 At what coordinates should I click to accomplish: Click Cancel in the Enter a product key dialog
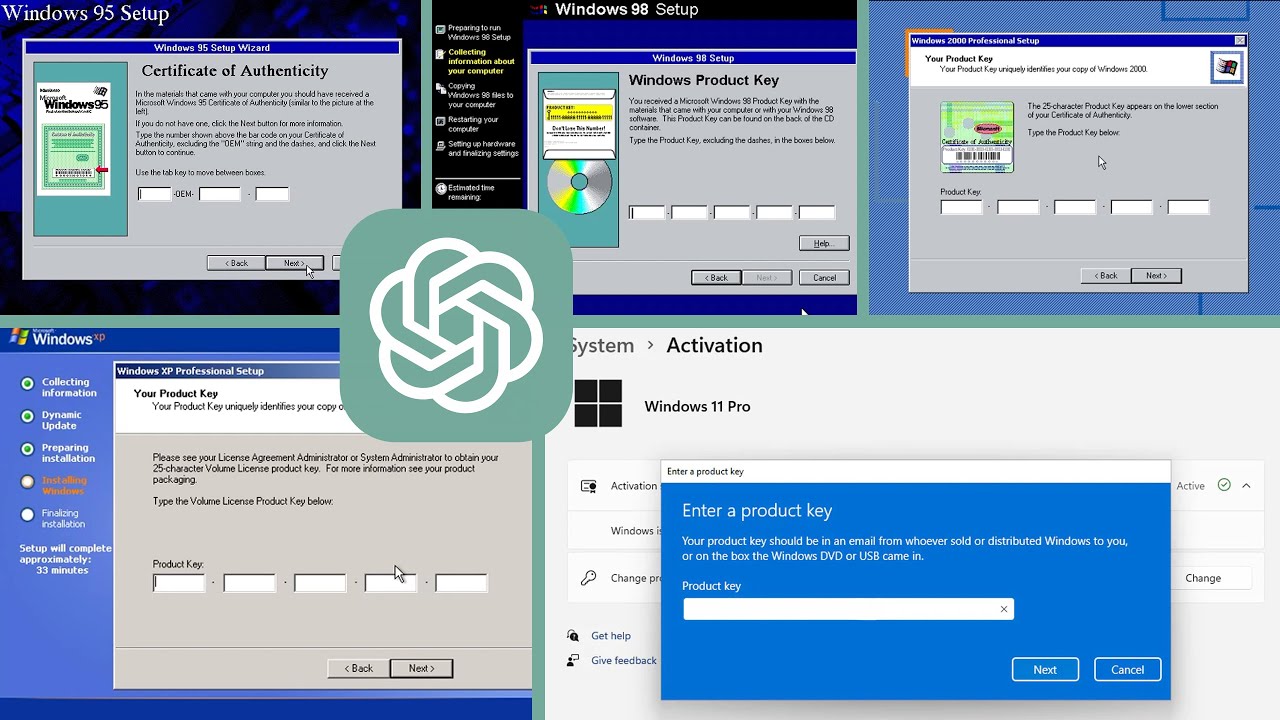click(1127, 670)
